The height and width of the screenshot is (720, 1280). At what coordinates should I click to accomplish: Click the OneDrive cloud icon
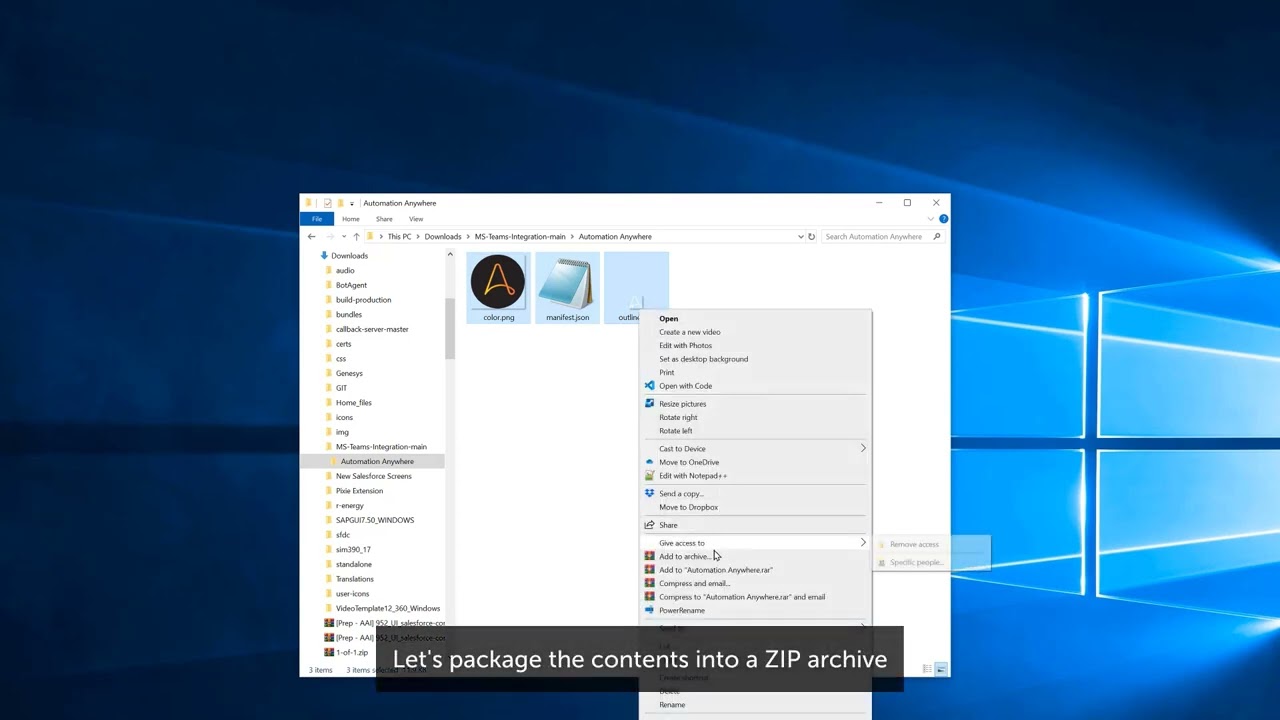[649, 462]
